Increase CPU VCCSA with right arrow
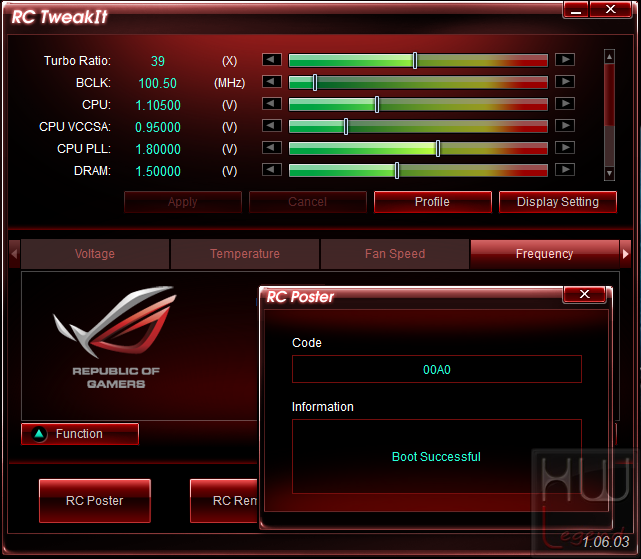Viewport: 641px width, 559px height. tap(565, 126)
